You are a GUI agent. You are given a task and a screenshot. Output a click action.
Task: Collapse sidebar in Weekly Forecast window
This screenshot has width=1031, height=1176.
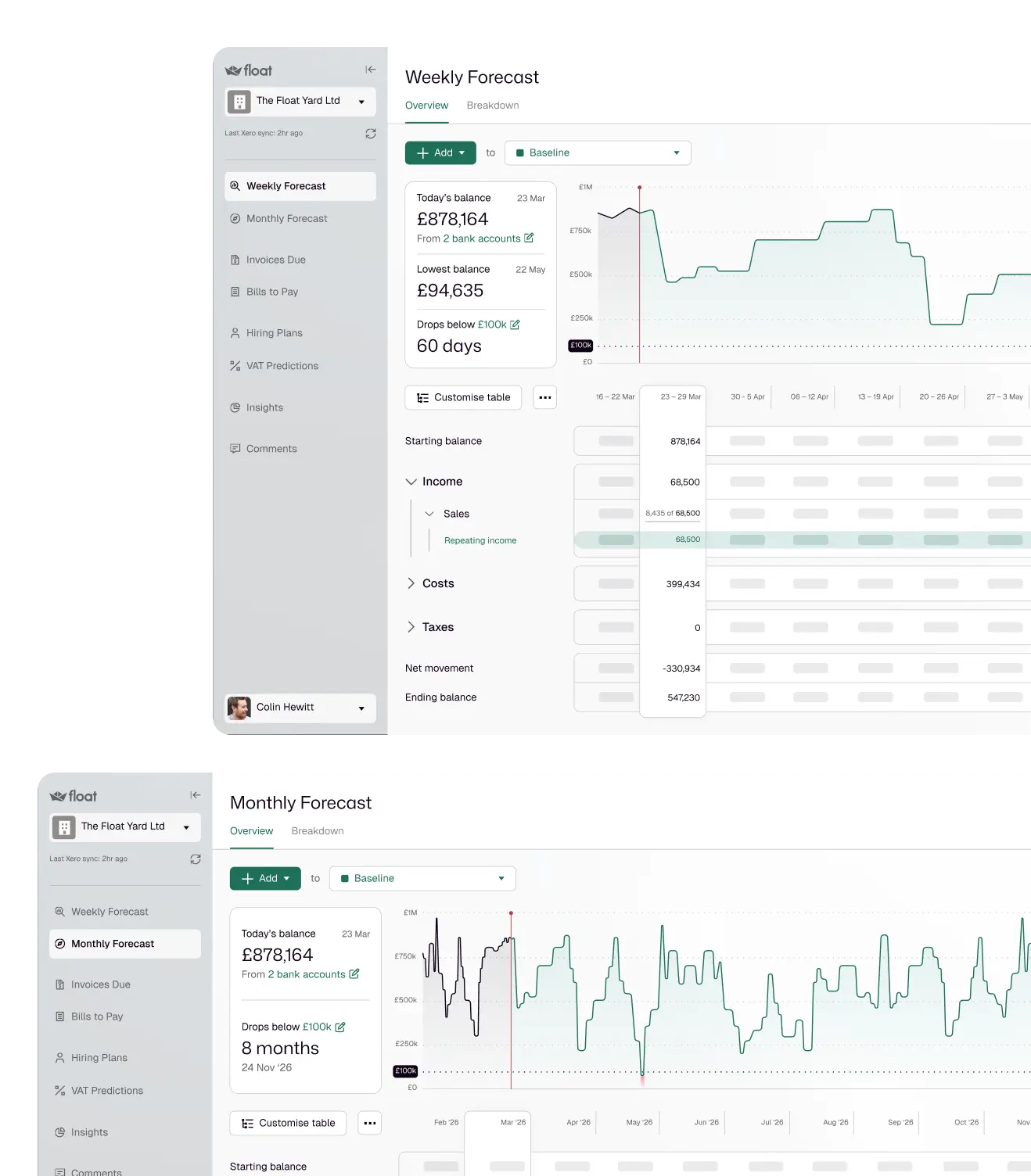click(x=370, y=70)
